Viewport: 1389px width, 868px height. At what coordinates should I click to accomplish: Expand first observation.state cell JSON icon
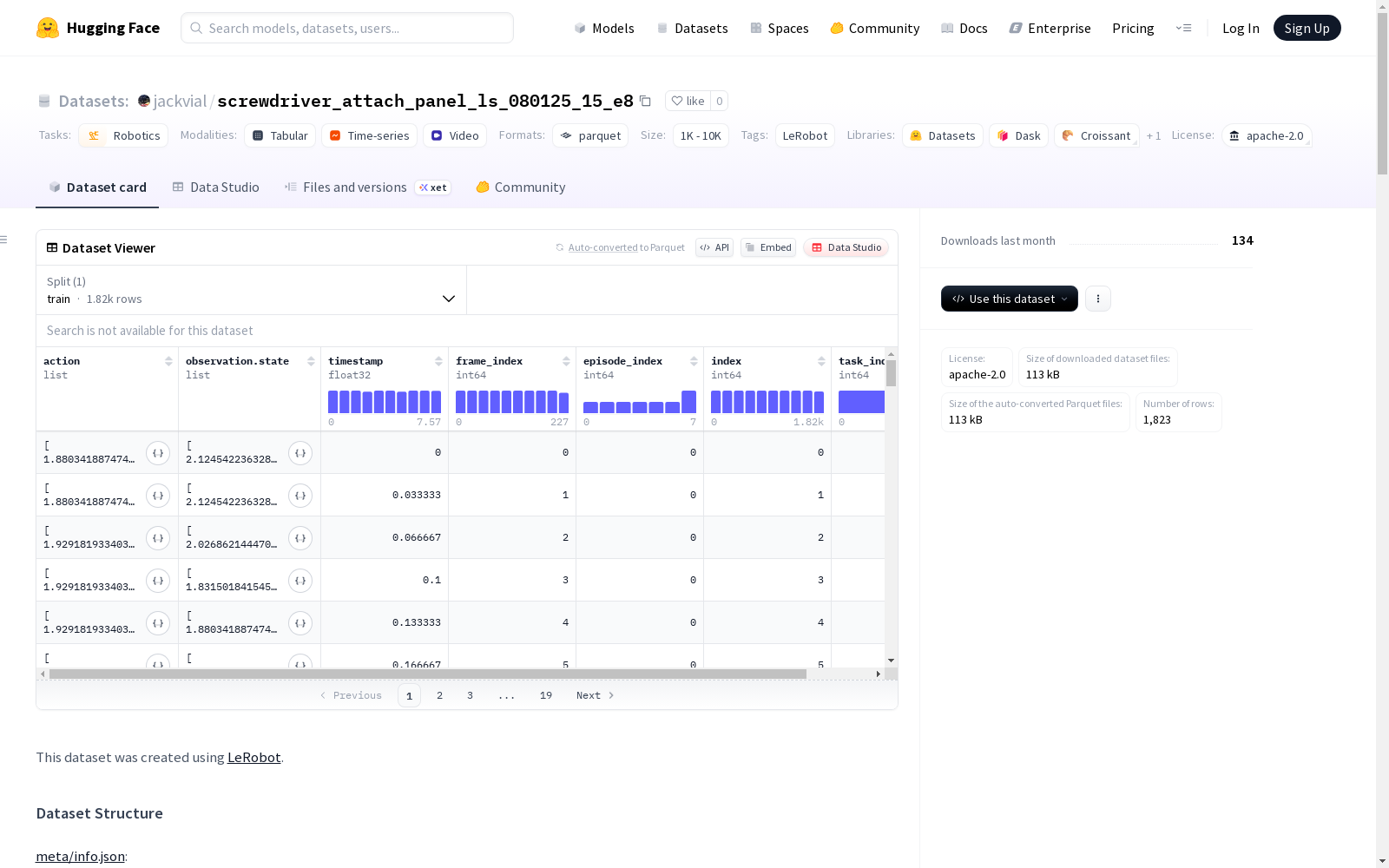(300, 453)
